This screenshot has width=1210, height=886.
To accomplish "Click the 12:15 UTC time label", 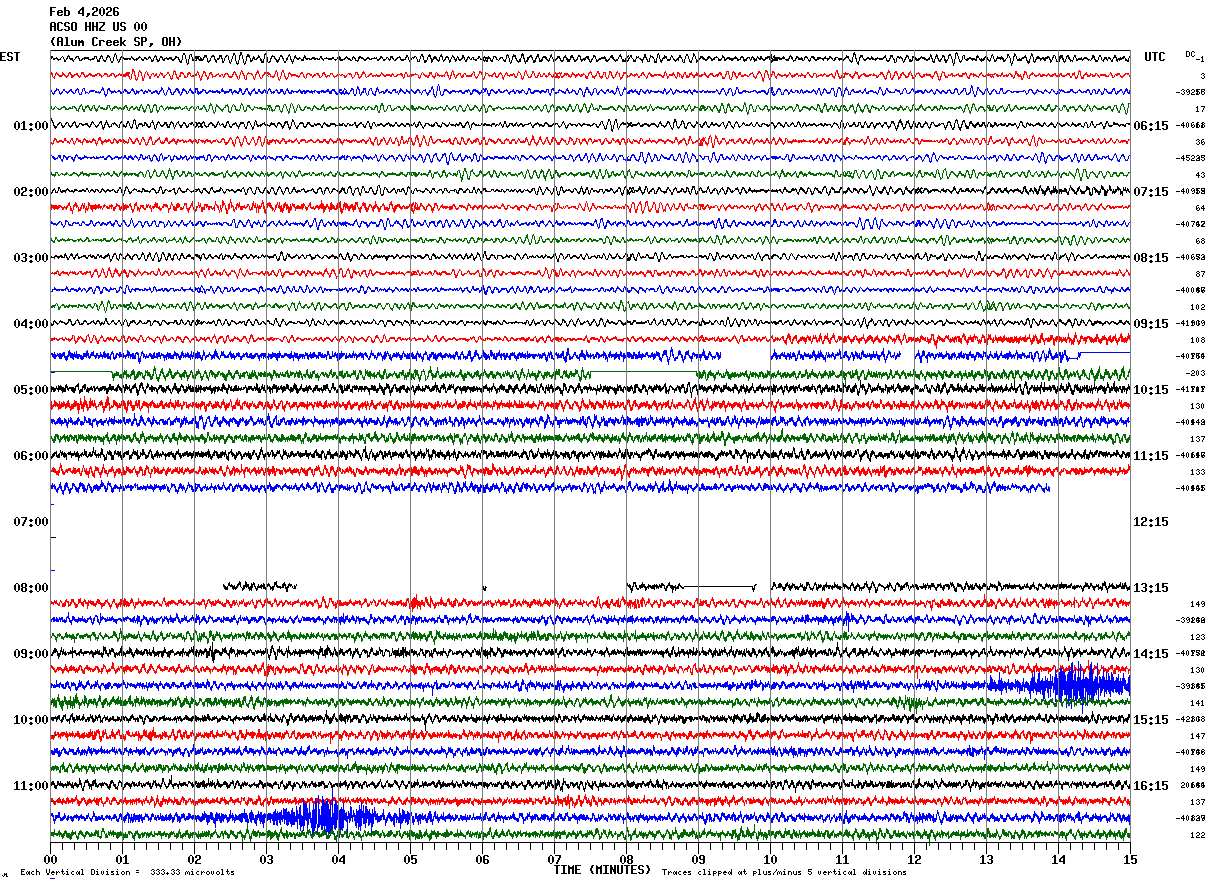I will tap(1151, 522).
